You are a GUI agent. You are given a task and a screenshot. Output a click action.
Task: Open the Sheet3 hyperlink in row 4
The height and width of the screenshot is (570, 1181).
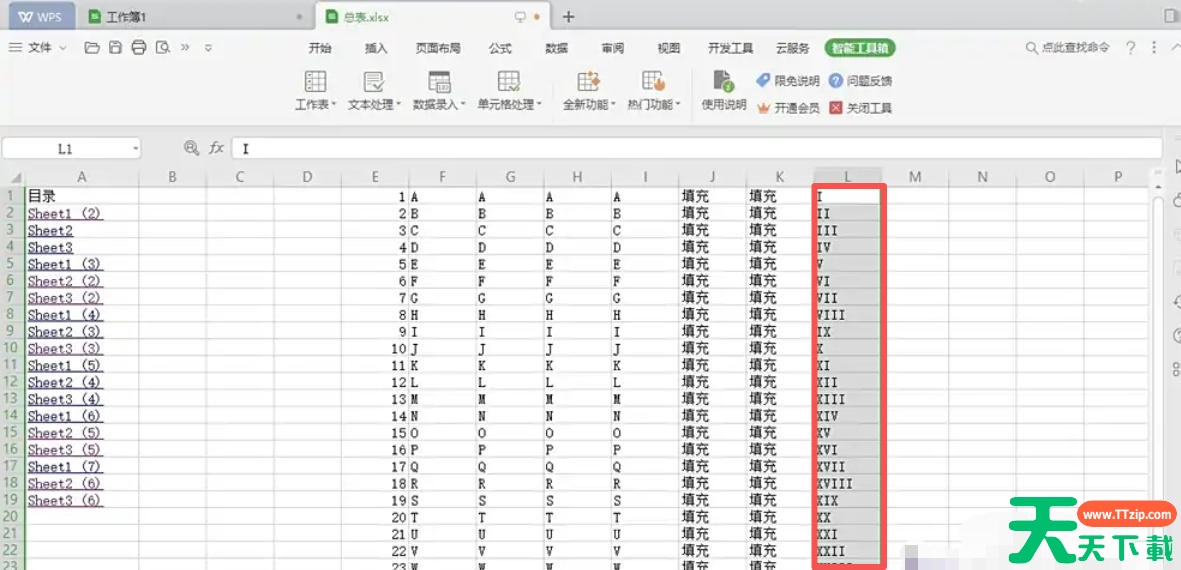[50, 247]
